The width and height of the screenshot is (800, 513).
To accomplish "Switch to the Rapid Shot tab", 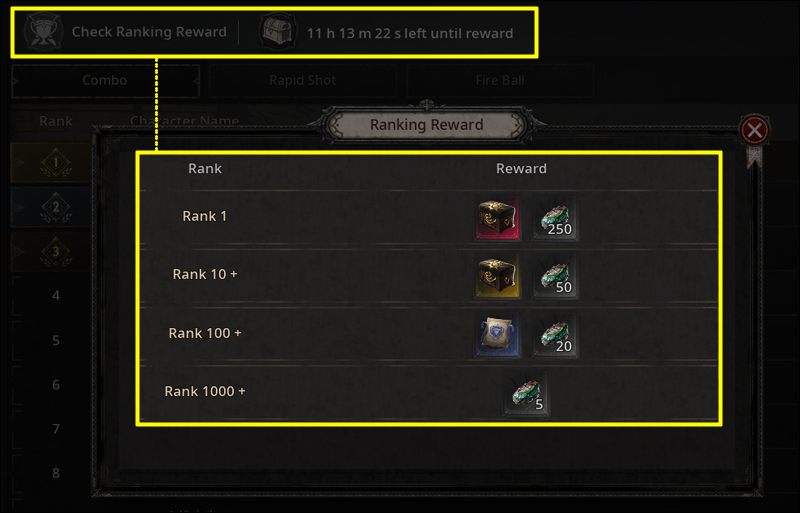I will (303, 80).
